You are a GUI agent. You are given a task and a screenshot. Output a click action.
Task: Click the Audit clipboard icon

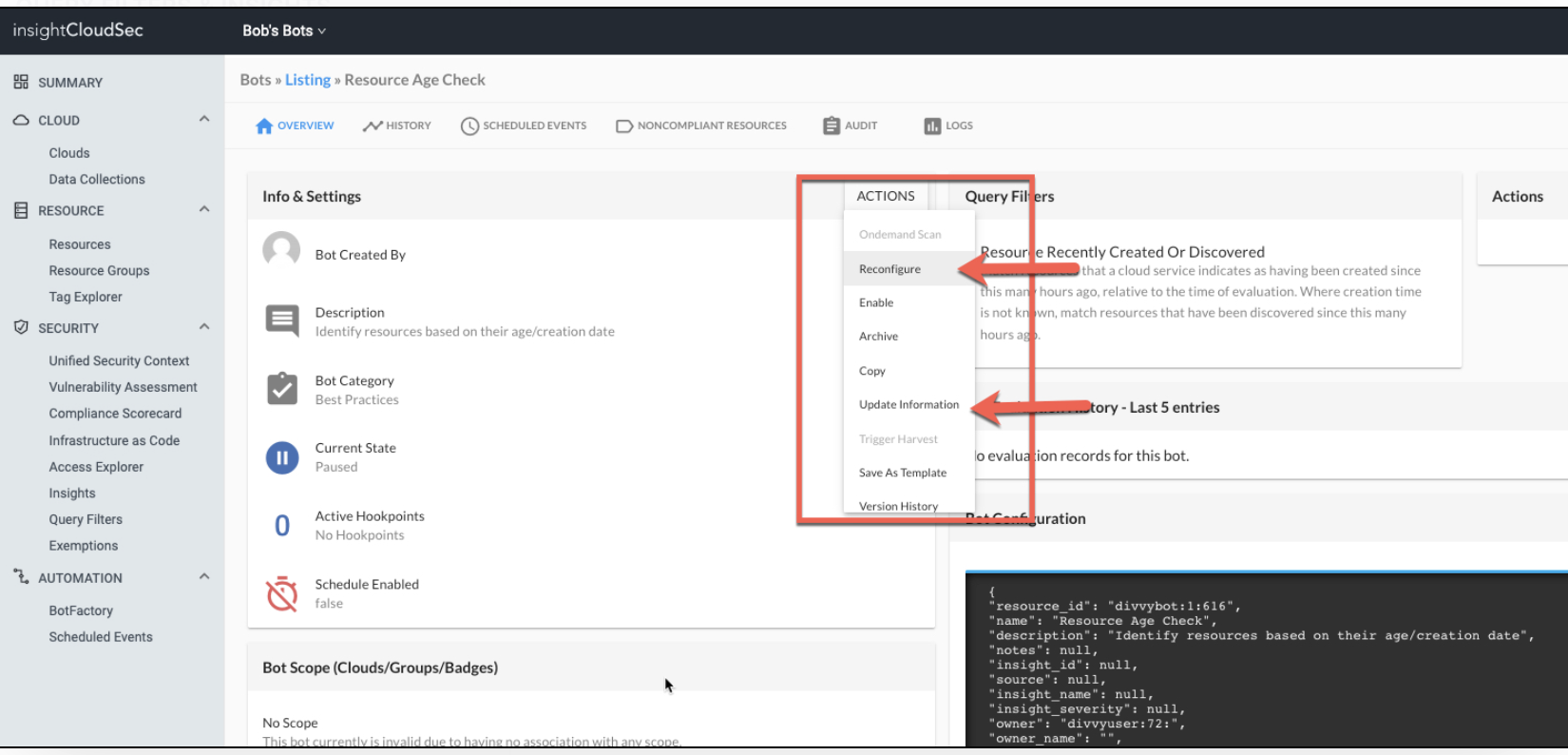832,126
